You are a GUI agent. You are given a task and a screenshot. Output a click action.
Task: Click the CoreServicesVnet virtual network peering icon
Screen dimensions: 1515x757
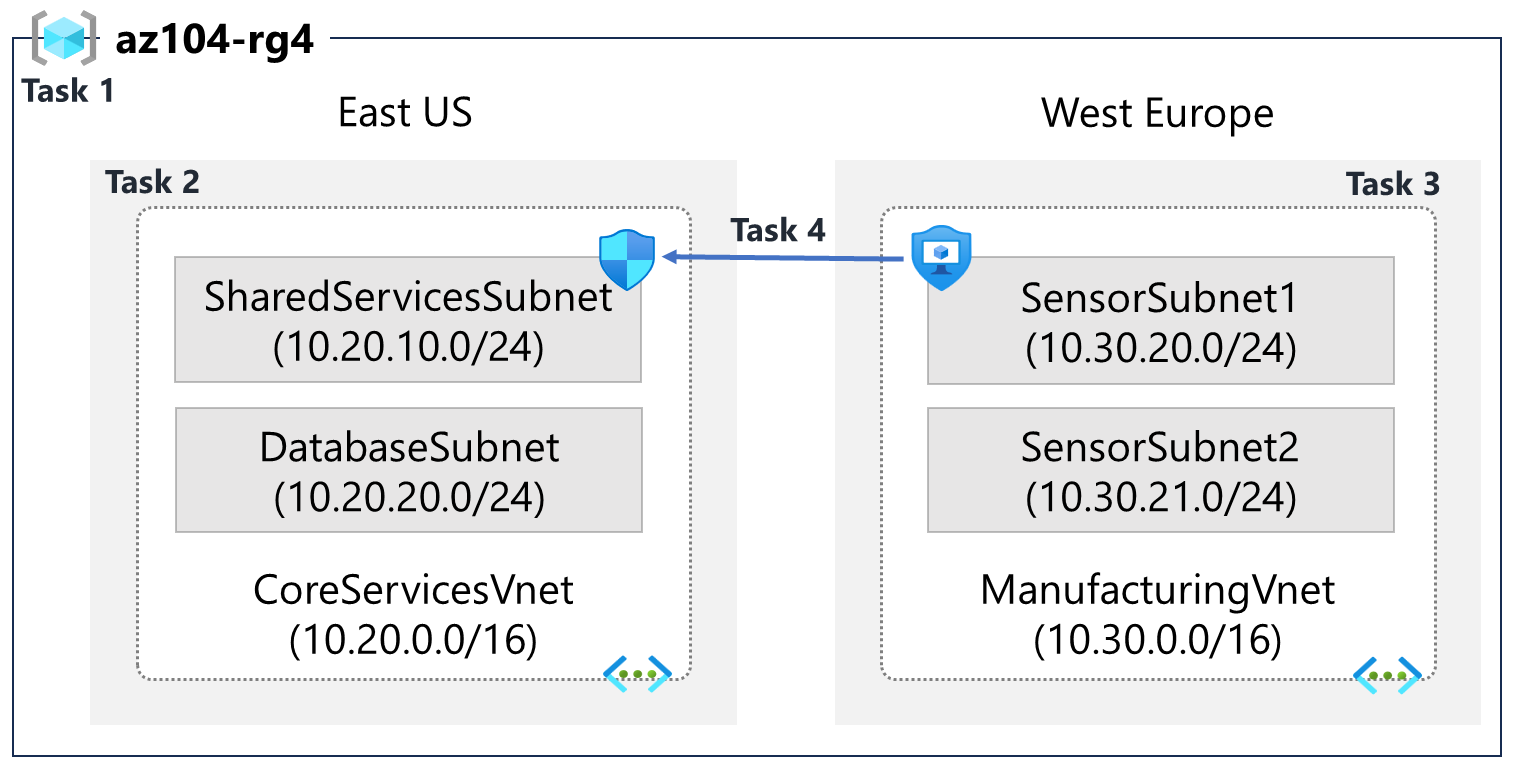tap(637, 674)
